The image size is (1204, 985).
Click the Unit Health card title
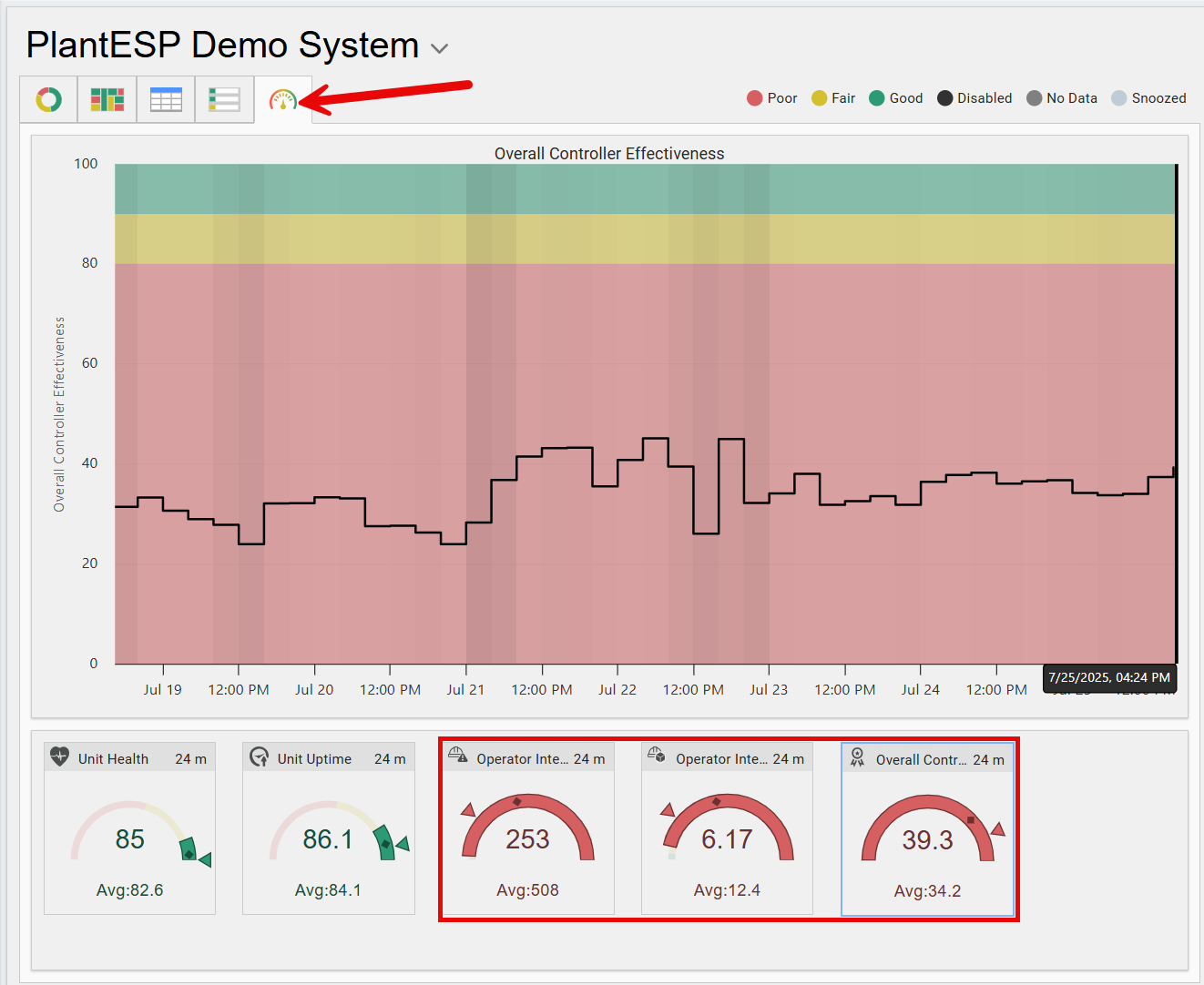point(113,759)
